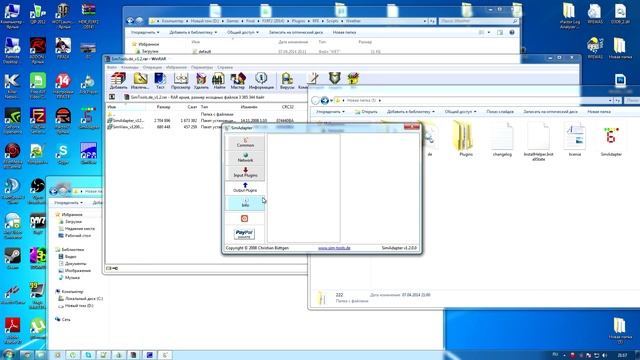Screen dimensions: 640x360
Task: Select Output Plugins in SimAdapter
Action: (x=245, y=187)
